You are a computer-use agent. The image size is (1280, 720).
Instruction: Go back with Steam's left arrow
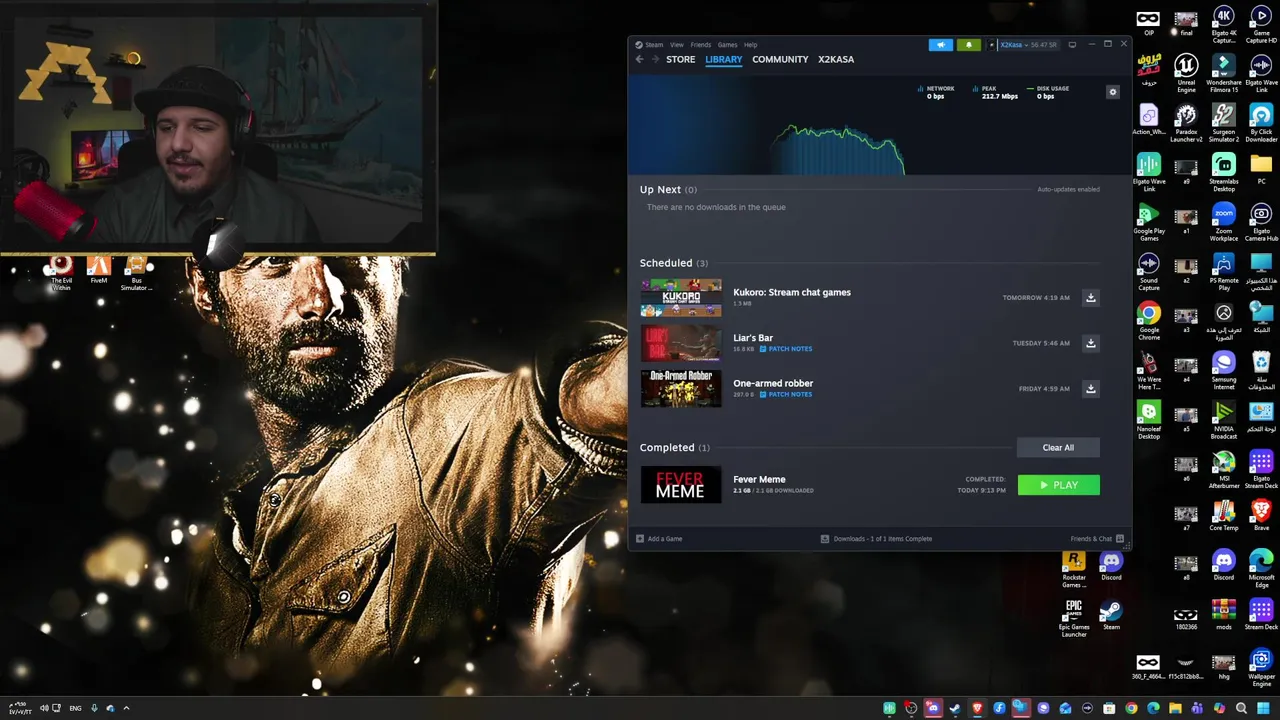pyautogui.click(x=640, y=59)
